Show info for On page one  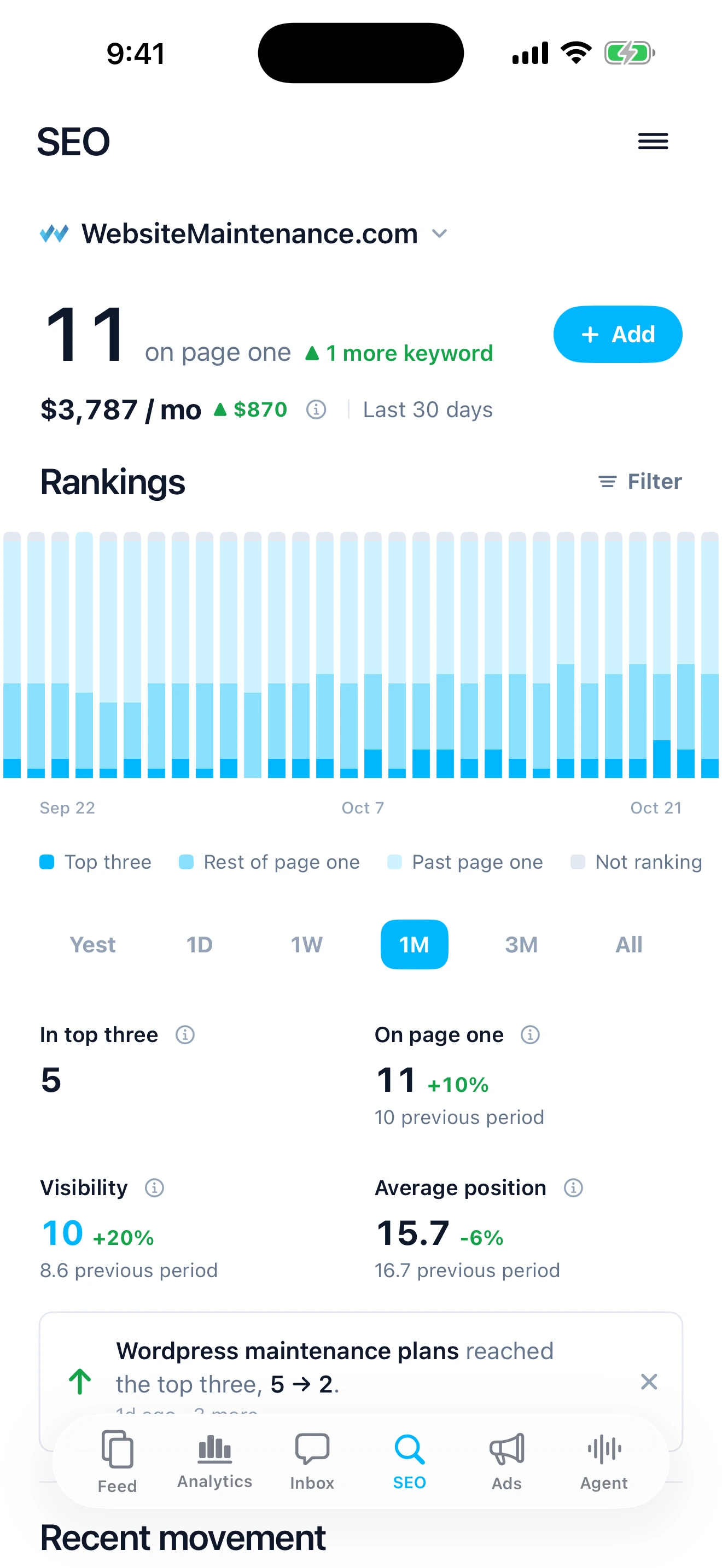[x=530, y=1035]
